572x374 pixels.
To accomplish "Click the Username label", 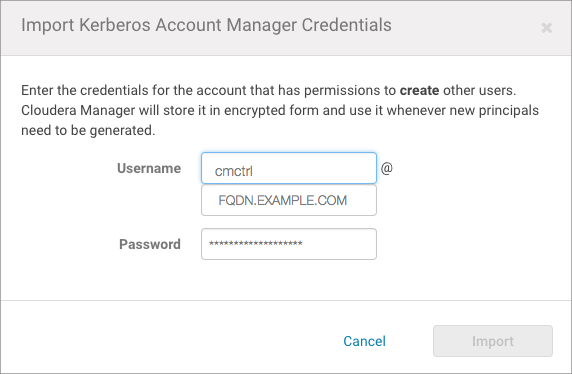I will pos(149,168).
